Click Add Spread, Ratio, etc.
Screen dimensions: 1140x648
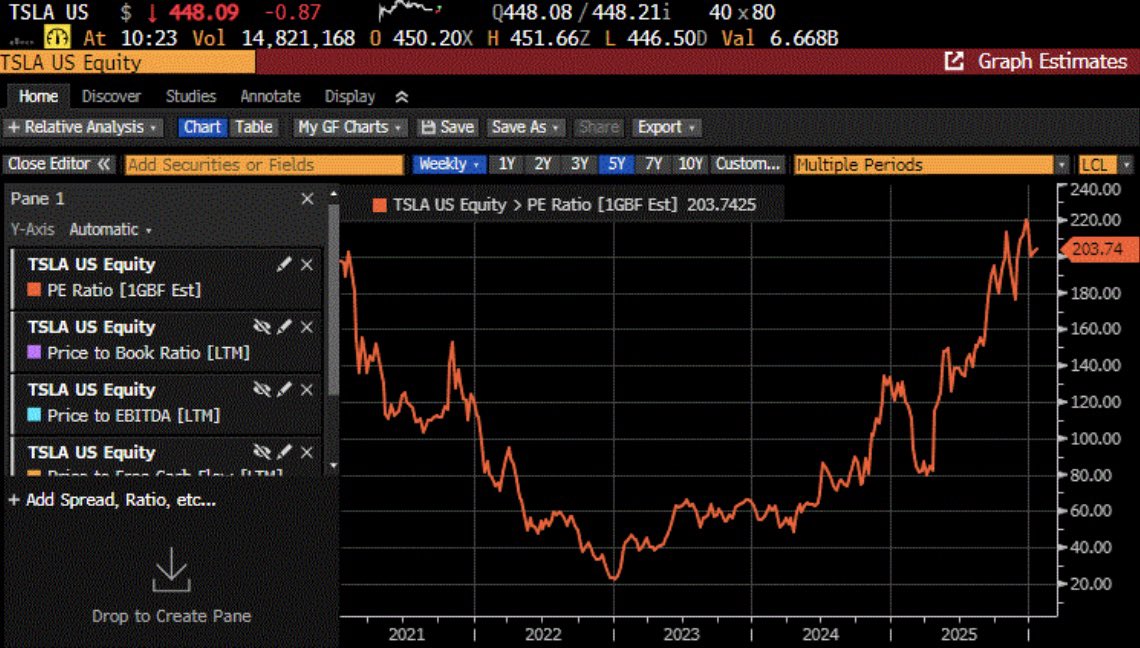click(x=113, y=500)
